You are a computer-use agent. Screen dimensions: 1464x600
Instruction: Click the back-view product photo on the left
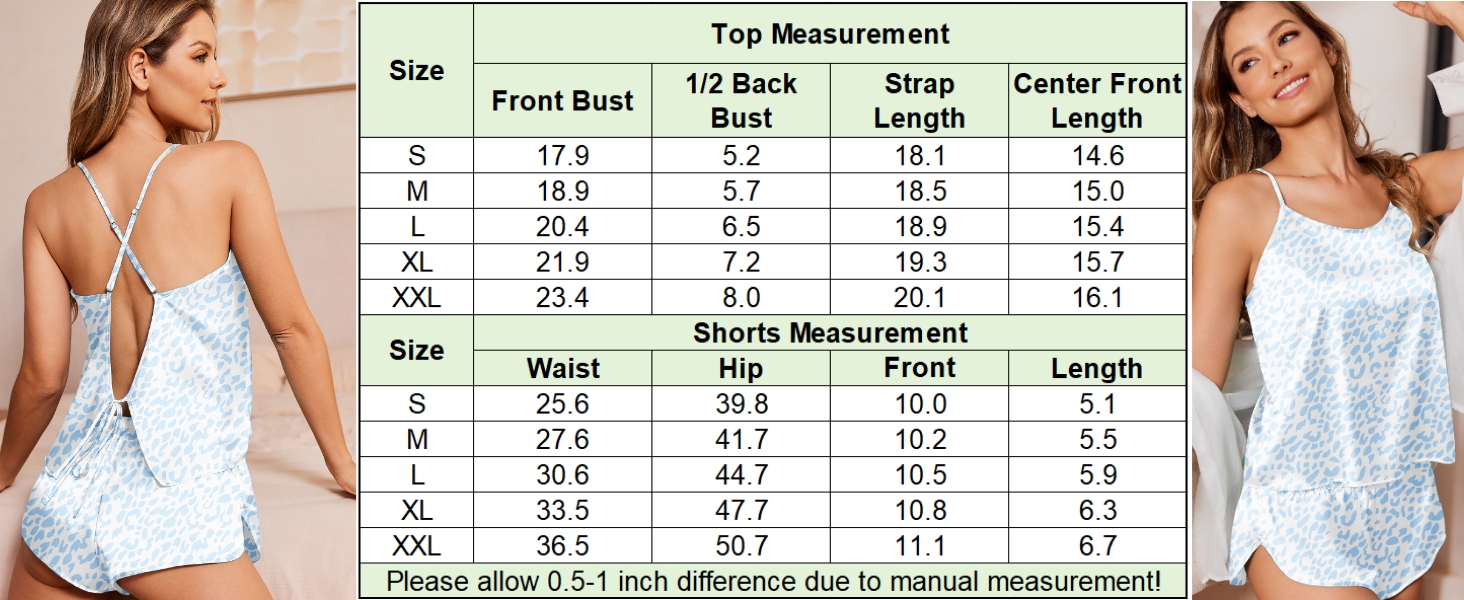(178, 300)
